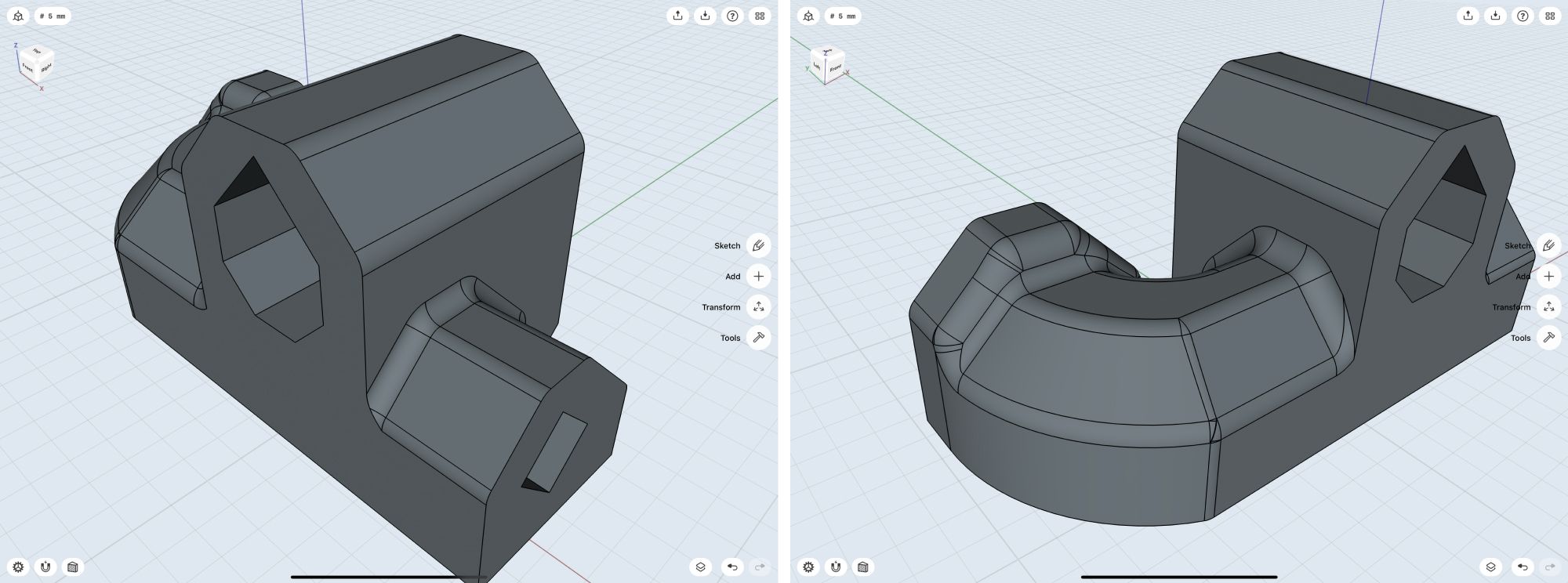
Task: Open Transform tool icon in left screenshot
Action: (x=758, y=307)
